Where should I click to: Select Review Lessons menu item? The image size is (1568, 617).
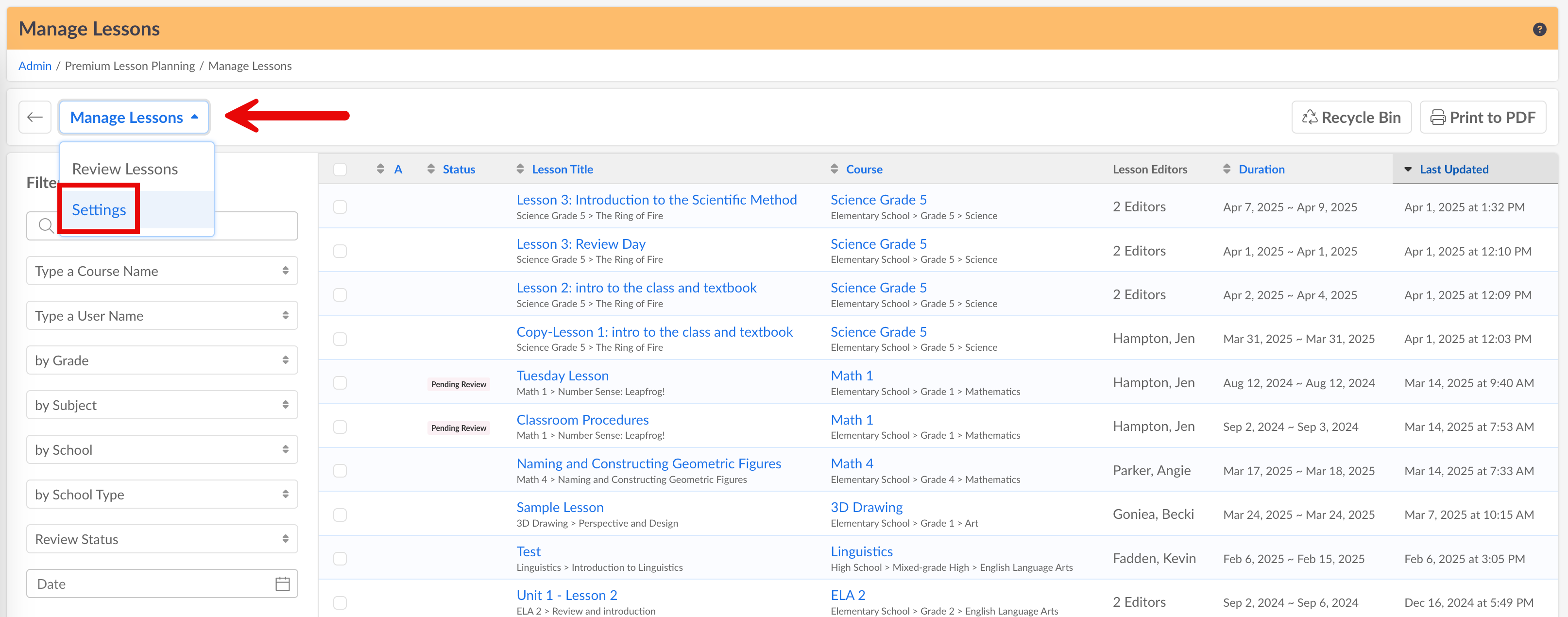pyautogui.click(x=125, y=169)
